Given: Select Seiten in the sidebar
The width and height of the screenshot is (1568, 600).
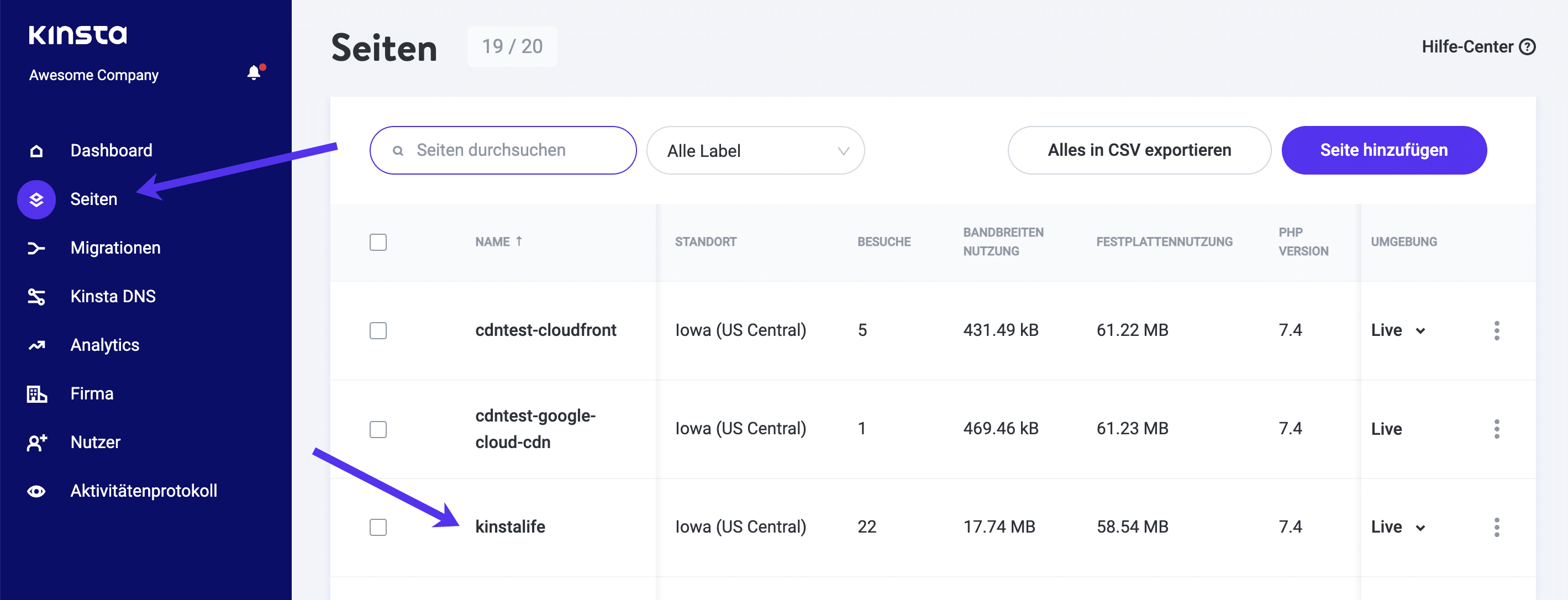Looking at the screenshot, I should point(94,199).
